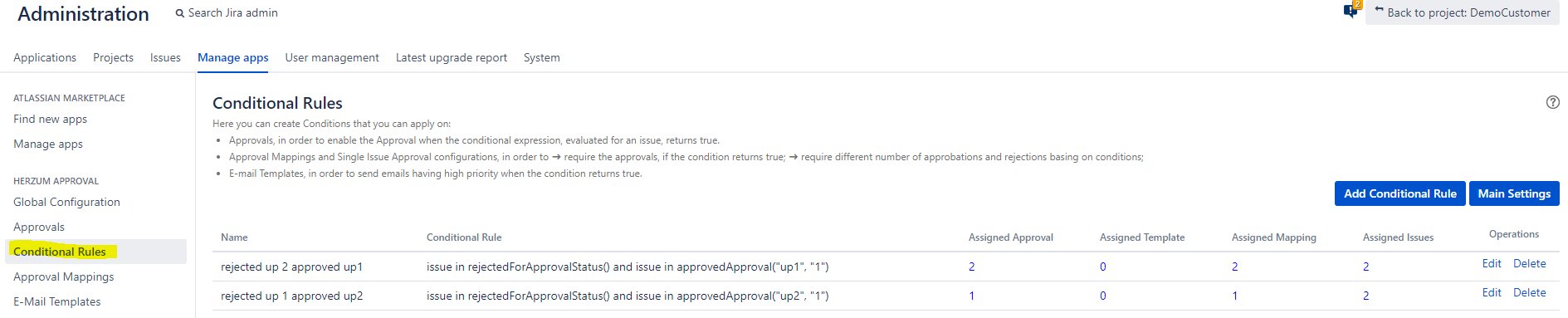Viewport: 1568px width, 318px height.
Task: Open E-Mail Templates in sidebar
Action: (x=57, y=301)
